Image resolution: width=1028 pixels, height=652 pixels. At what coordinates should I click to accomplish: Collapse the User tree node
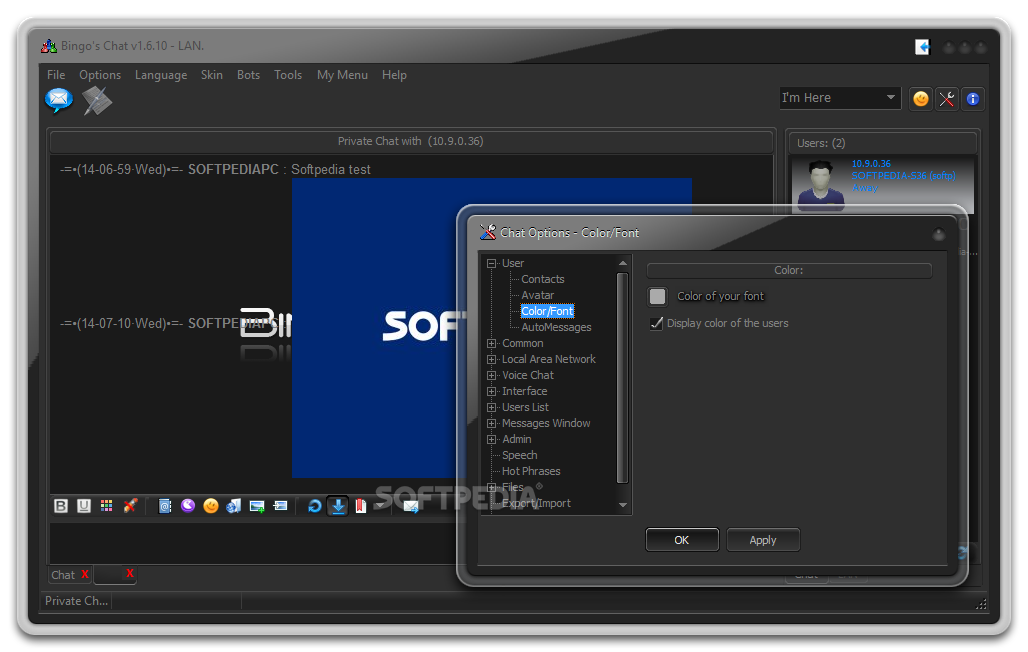491,264
